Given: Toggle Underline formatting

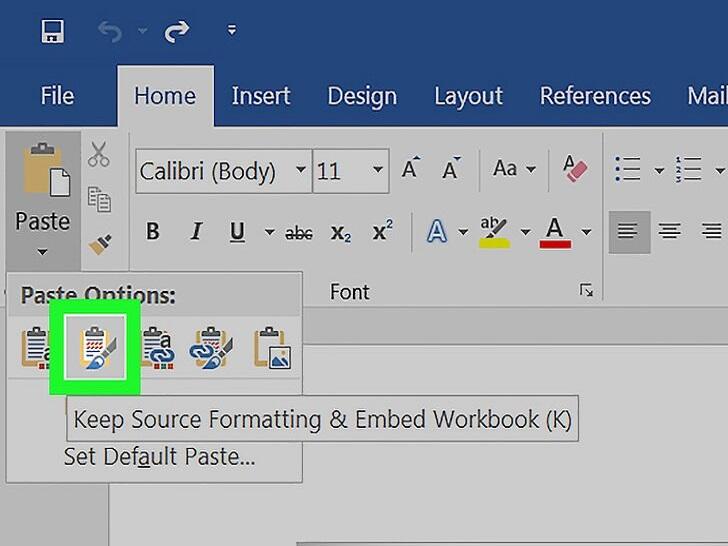Looking at the screenshot, I should tap(237, 232).
